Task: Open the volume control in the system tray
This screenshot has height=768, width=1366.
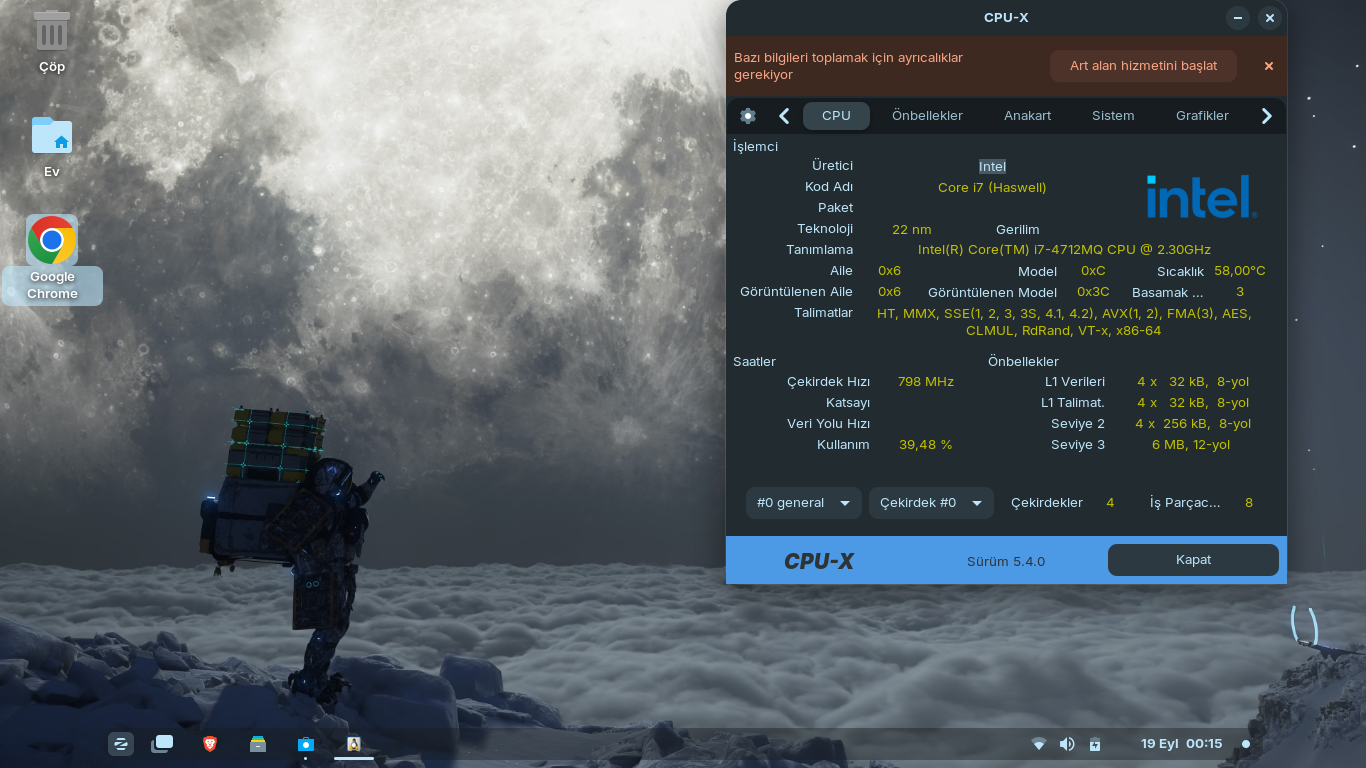Action: (x=1067, y=744)
